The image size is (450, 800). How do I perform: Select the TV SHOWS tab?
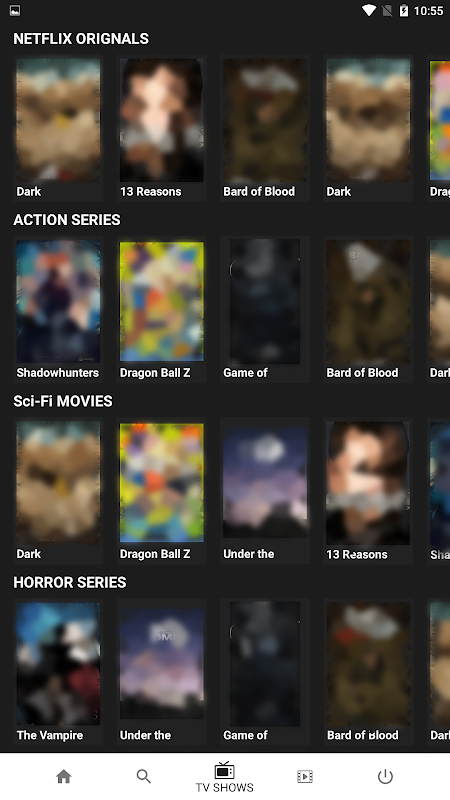point(224,778)
